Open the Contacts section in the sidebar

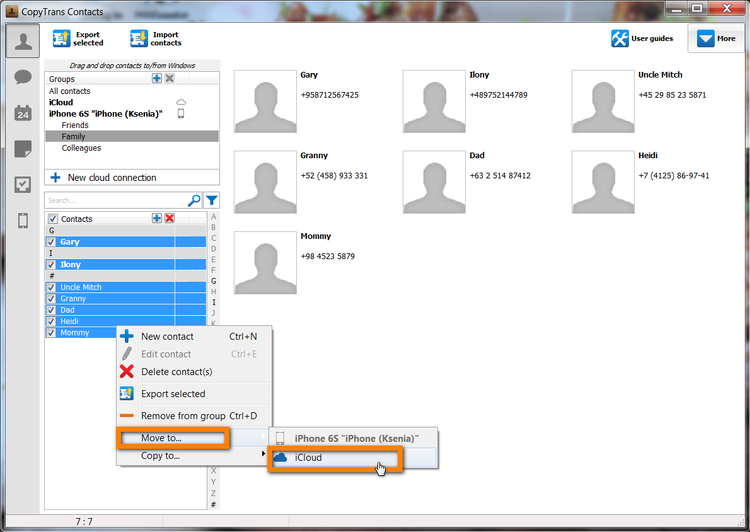(x=22, y=41)
